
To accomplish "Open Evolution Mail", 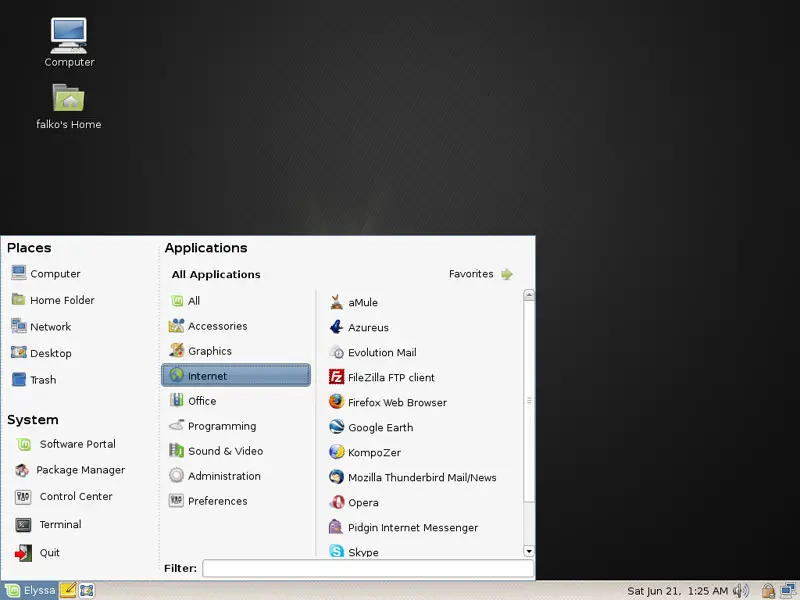I will coord(372,352).
